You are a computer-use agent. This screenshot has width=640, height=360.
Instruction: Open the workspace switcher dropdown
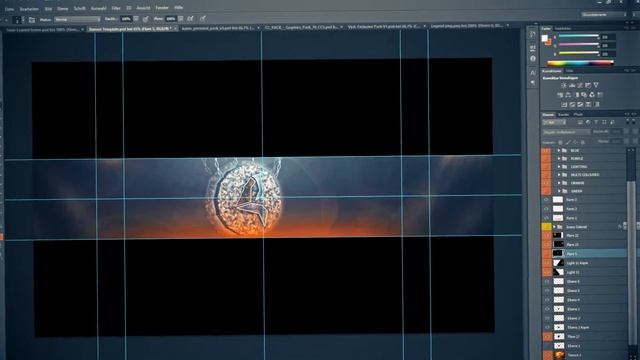pos(603,15)
